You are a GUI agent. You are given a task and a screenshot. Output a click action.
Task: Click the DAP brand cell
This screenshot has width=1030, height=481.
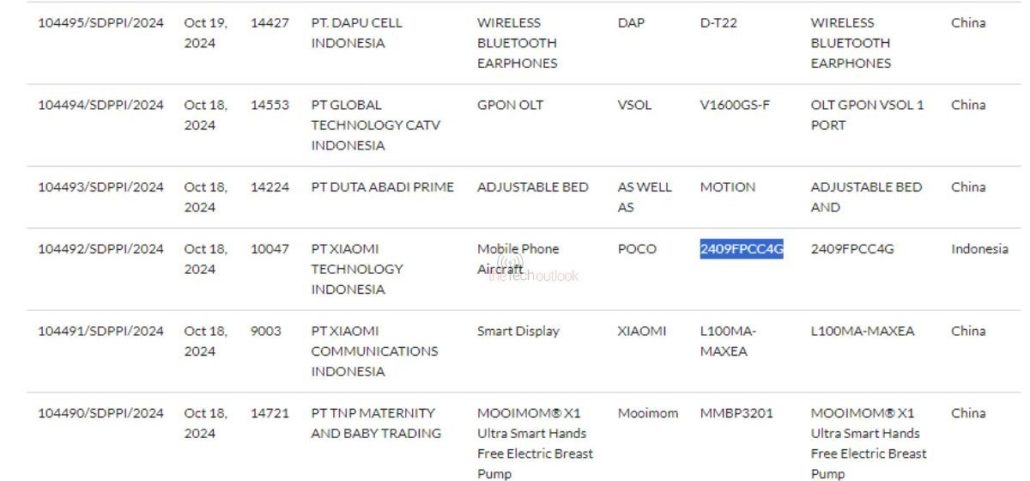point(631,23)
